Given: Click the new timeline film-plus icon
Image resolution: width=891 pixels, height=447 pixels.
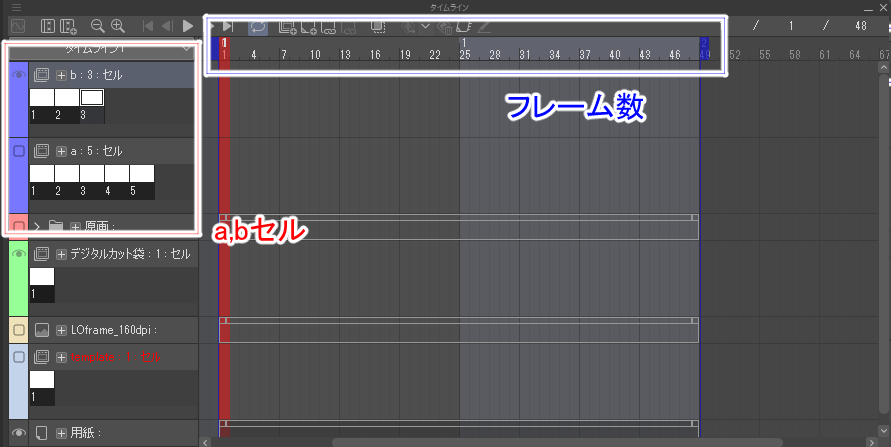Looking at the screenshot, I should coord(68,26).
